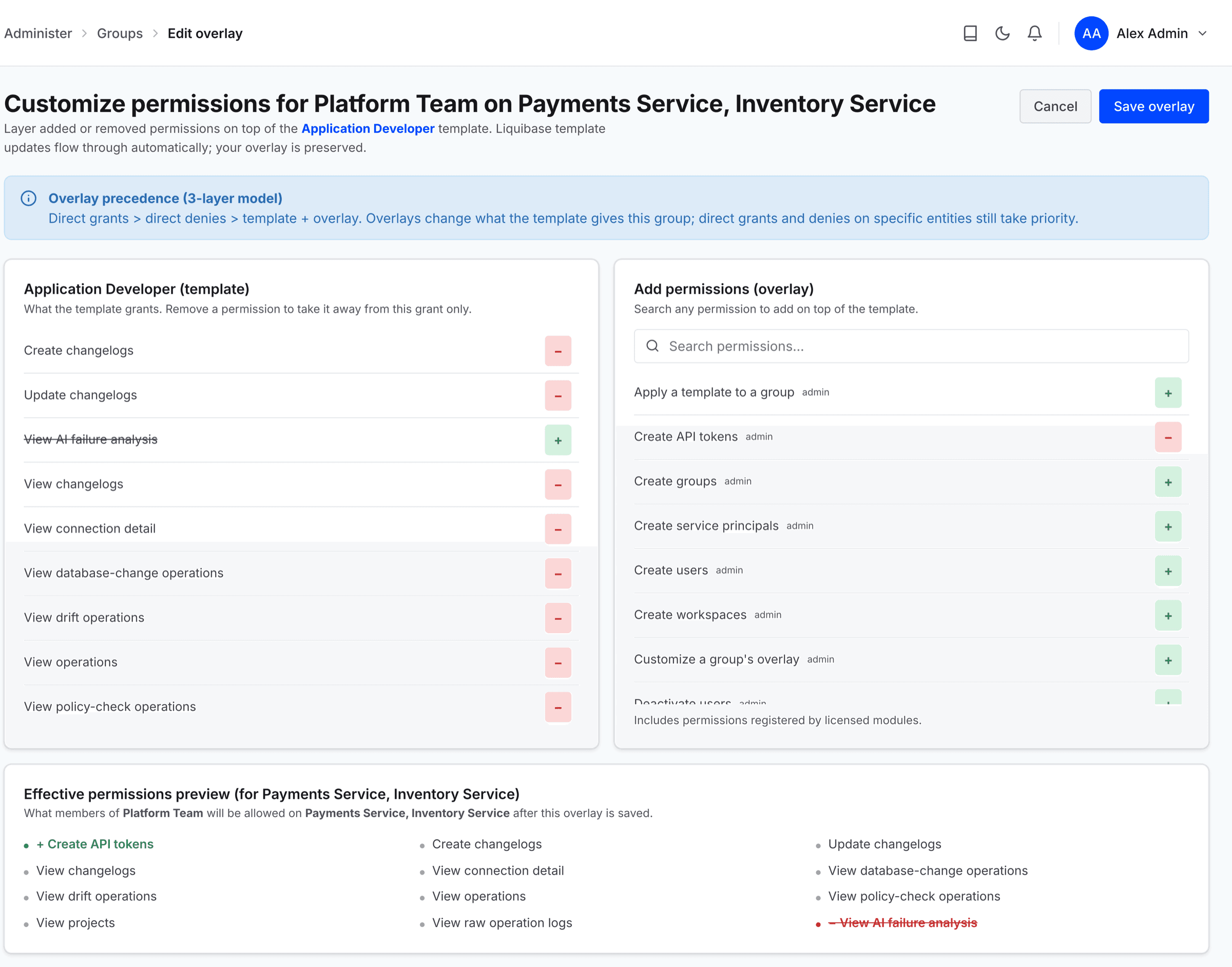This screenshot has width=1232, height=967.
Task: Click View operations in effective preview
Action: [479, 896]
